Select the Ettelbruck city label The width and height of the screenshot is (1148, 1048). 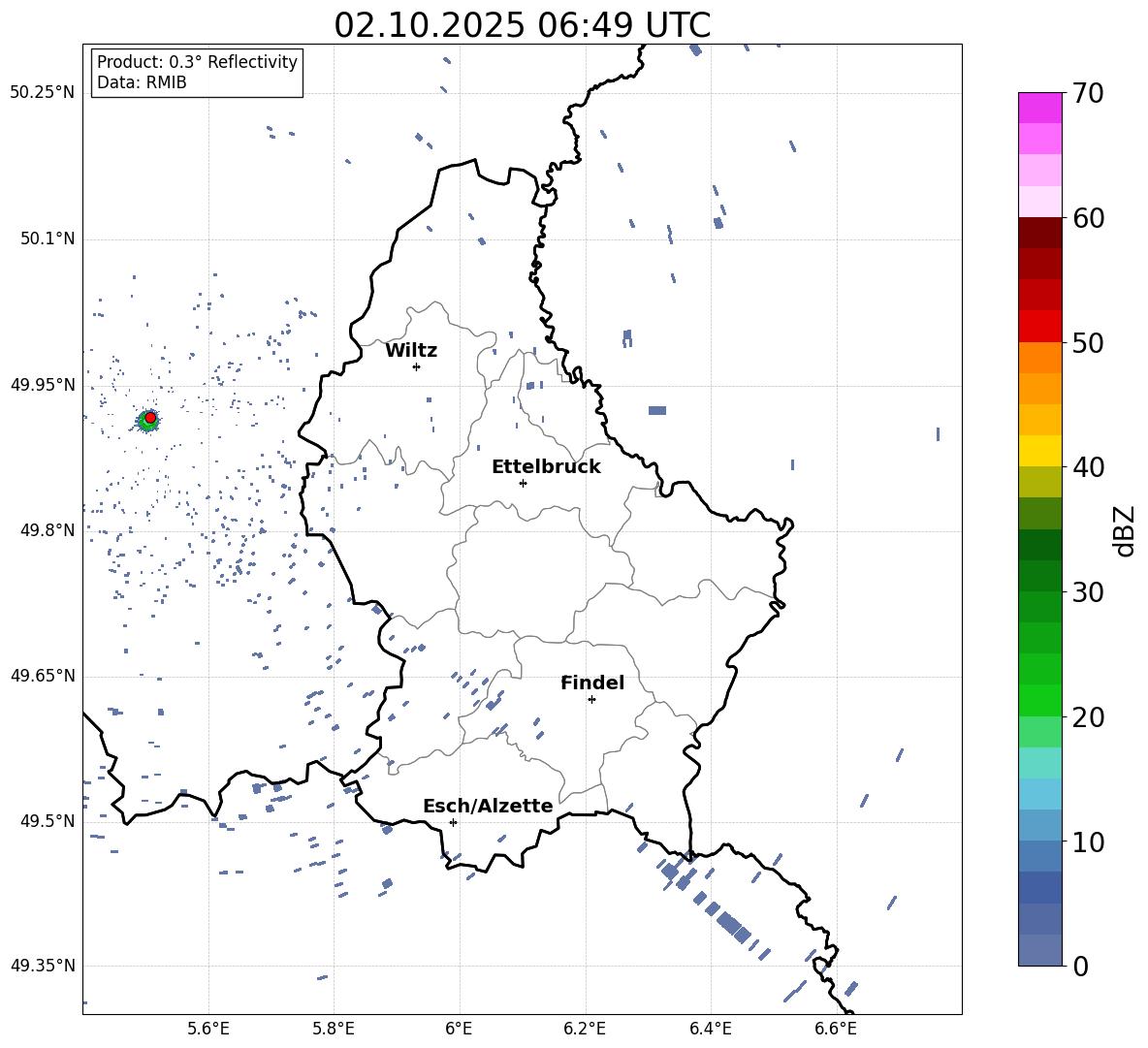click(x=546, y=467)
